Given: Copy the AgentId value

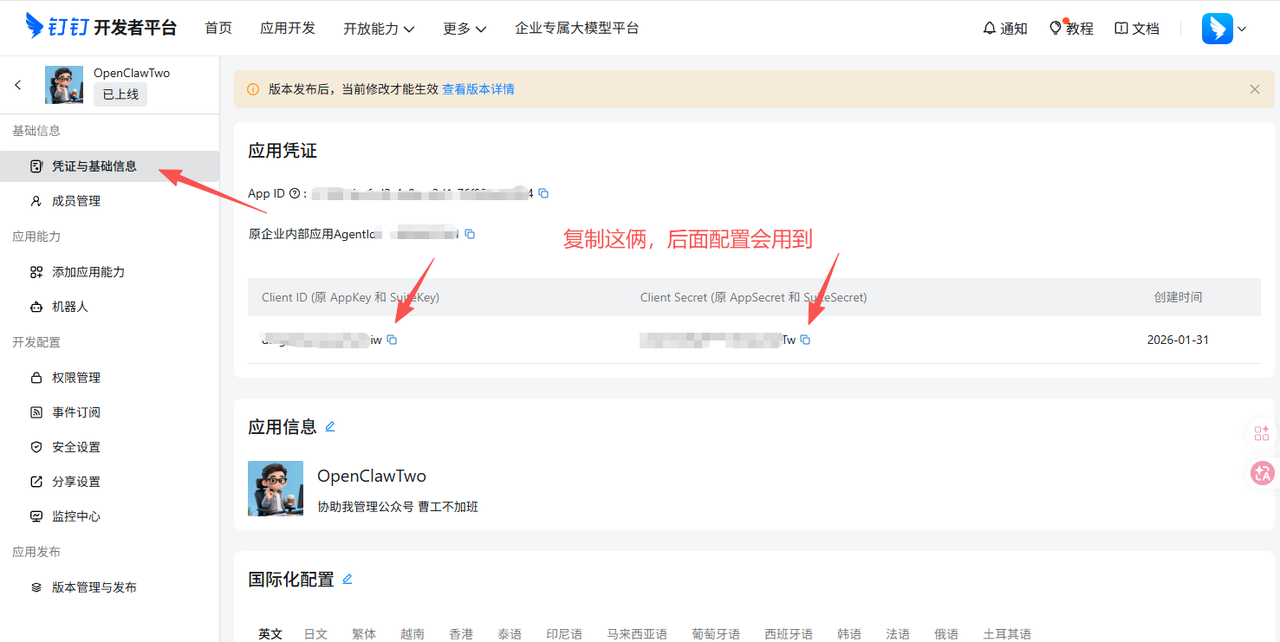Looking at the screenshot, I should pyautogui.click(x=470, y=234).
